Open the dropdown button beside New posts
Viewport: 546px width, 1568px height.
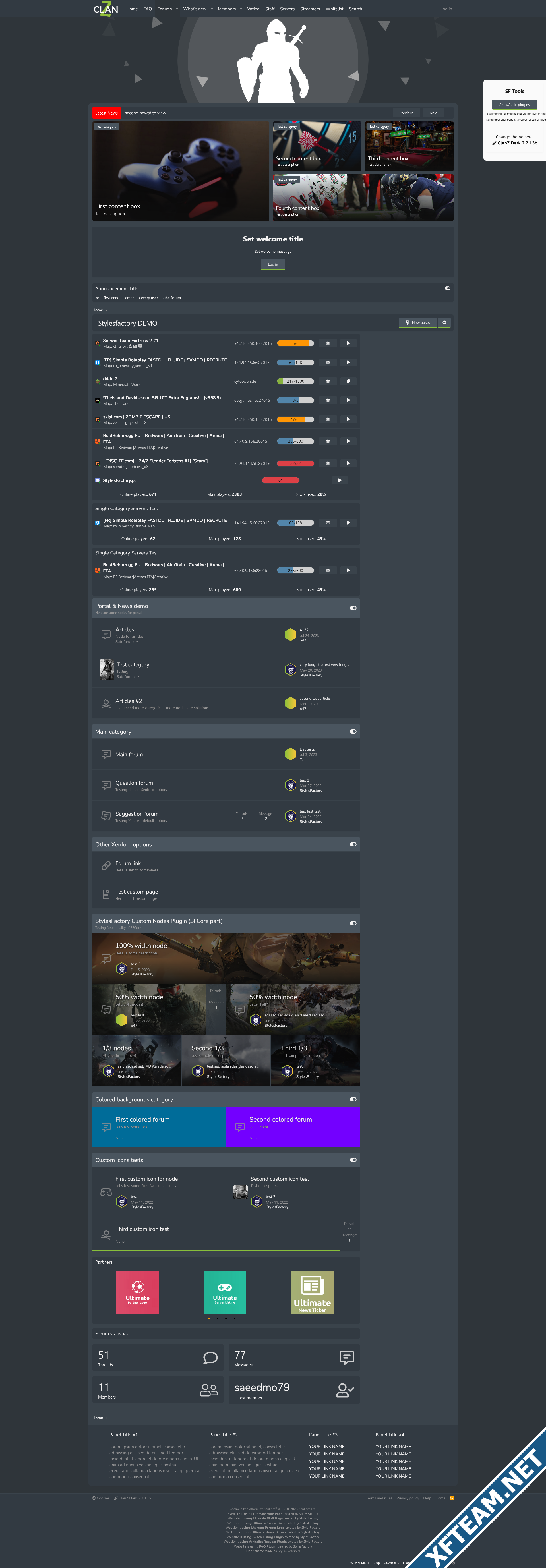pos(444,323)
